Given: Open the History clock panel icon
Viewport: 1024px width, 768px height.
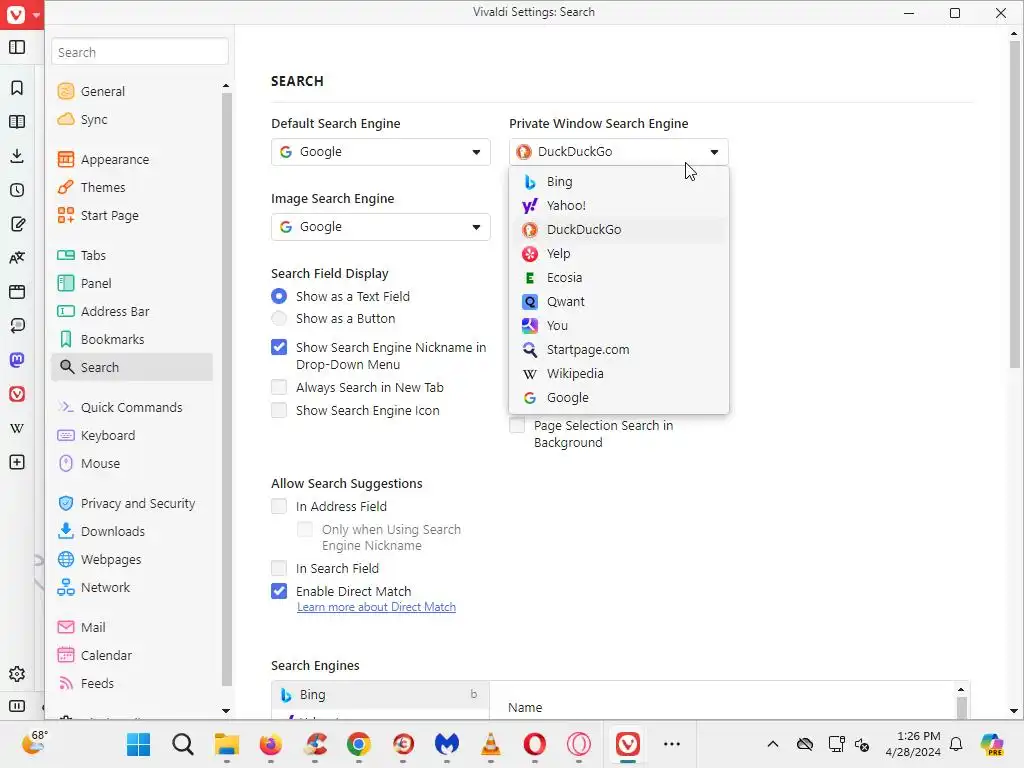Looking at the screenshot, I should point(17,190).
